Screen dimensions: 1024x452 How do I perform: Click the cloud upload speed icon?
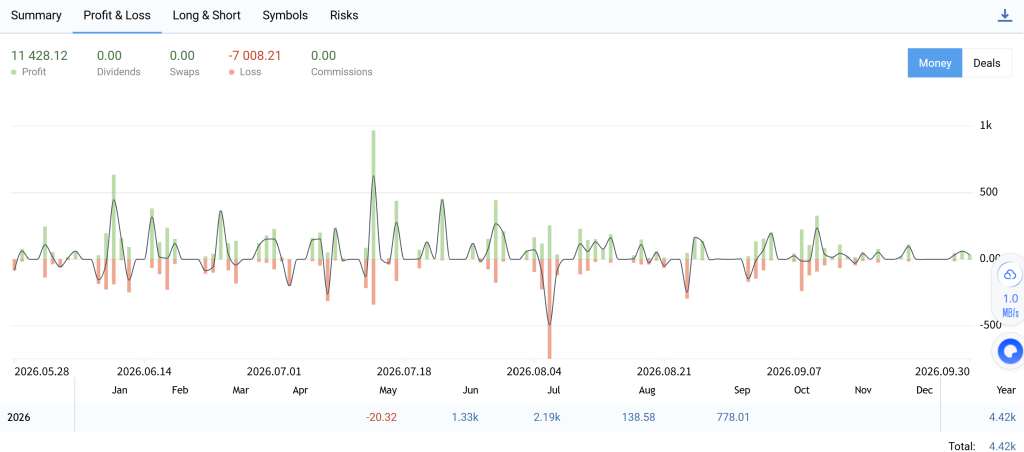pyautogui.click(x=1010, y=274)
